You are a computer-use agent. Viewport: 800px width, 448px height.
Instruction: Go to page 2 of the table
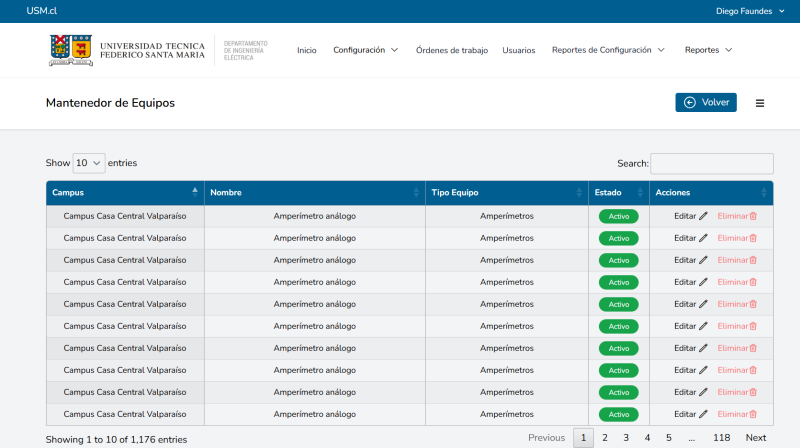605,438
